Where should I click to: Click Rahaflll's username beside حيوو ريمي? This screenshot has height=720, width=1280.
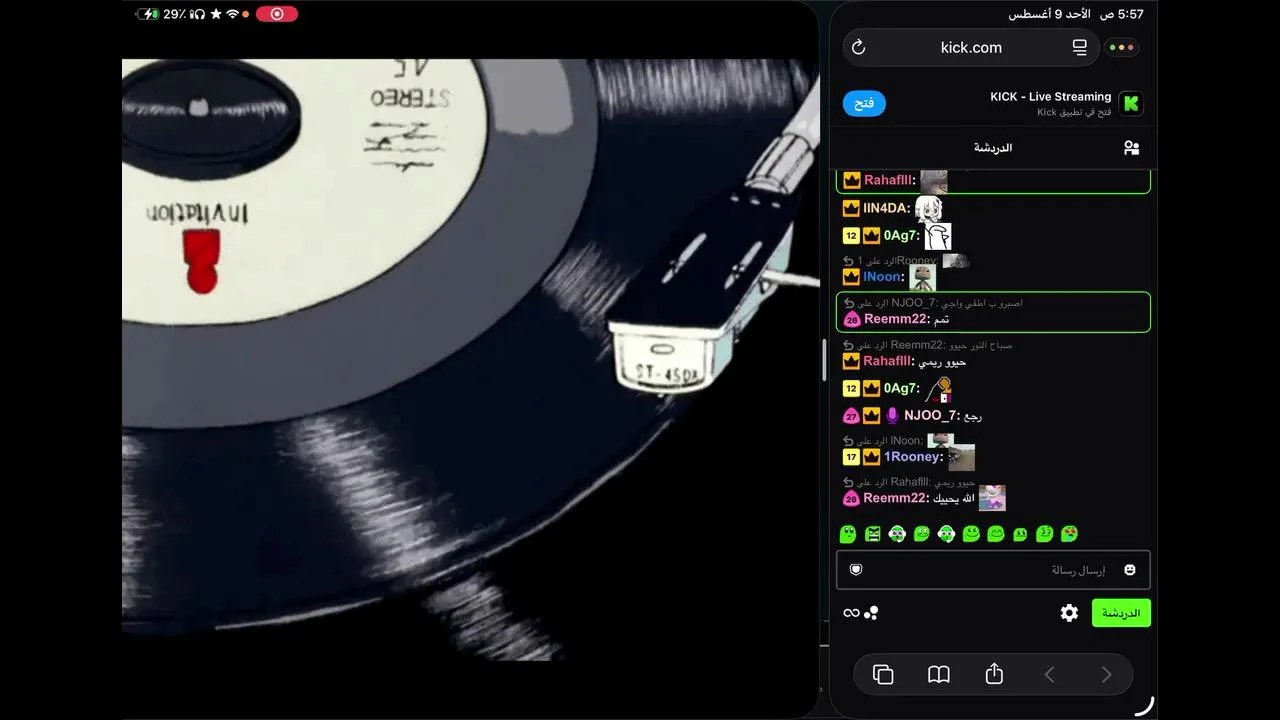[x=887, y=361]
